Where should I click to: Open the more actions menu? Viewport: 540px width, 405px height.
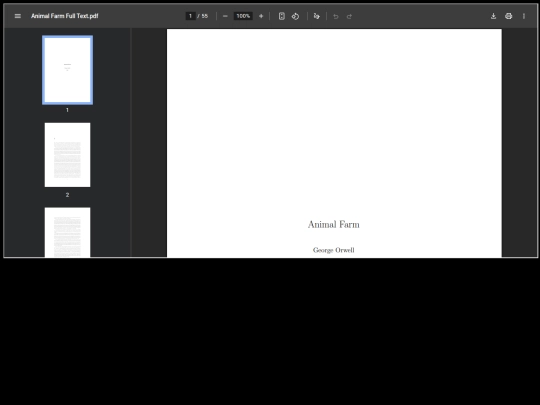(524, 16)
